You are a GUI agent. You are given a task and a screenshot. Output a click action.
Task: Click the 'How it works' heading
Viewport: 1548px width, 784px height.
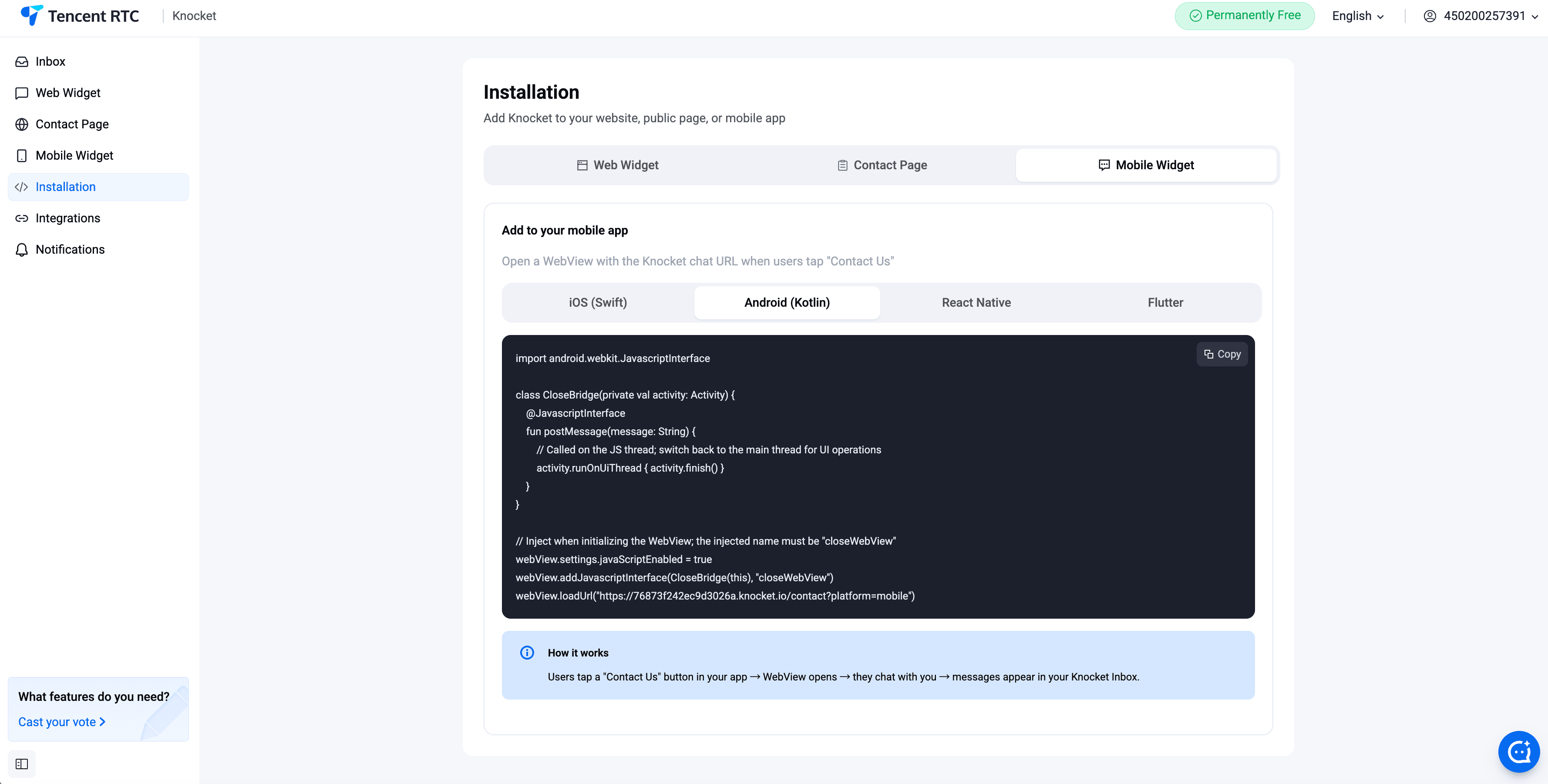[x=578, y=653]
